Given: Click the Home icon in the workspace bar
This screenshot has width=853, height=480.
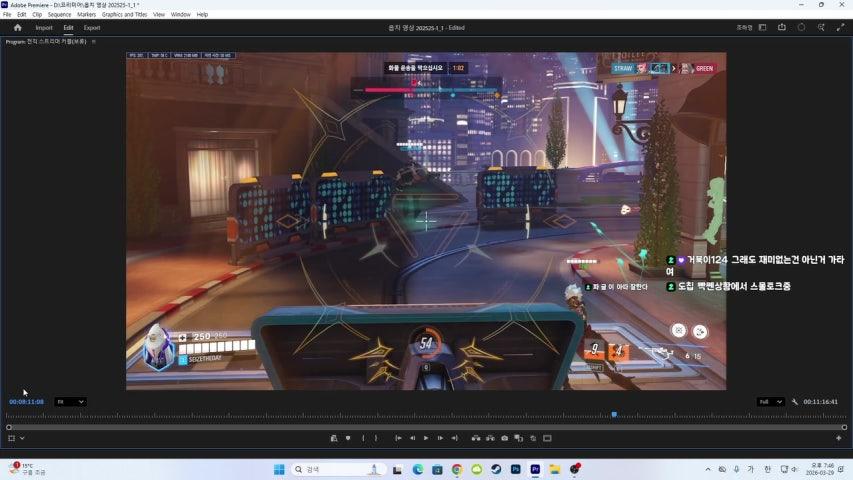Looking at the screenshot, I should (x=17, y=27).
